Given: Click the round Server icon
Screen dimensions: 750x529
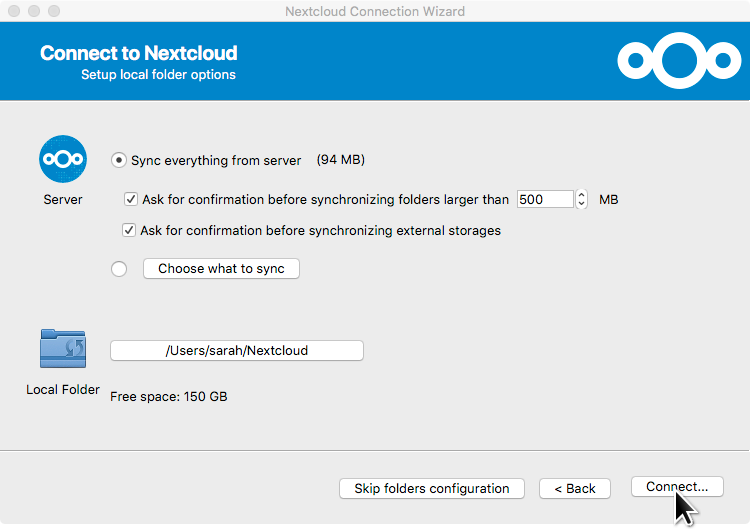Looking at the screenshot, I should 63,160.
